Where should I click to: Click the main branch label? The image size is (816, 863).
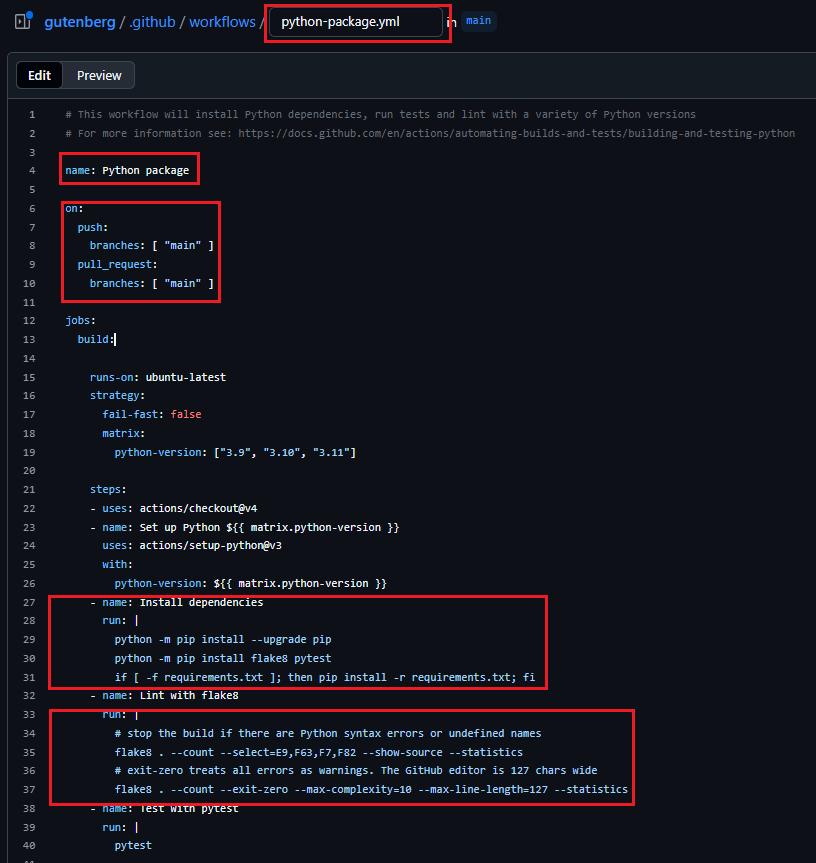pyautogui.click(x=478, y=21)
